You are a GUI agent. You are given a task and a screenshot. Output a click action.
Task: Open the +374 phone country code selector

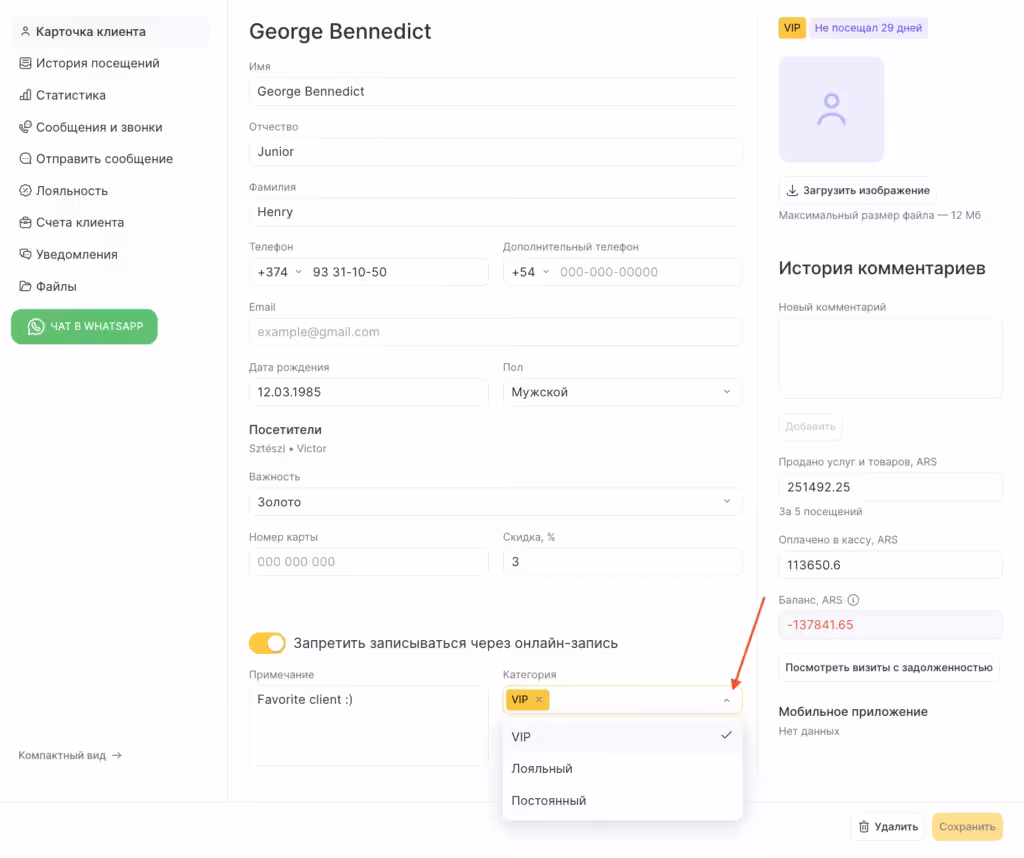click(278, 272)
